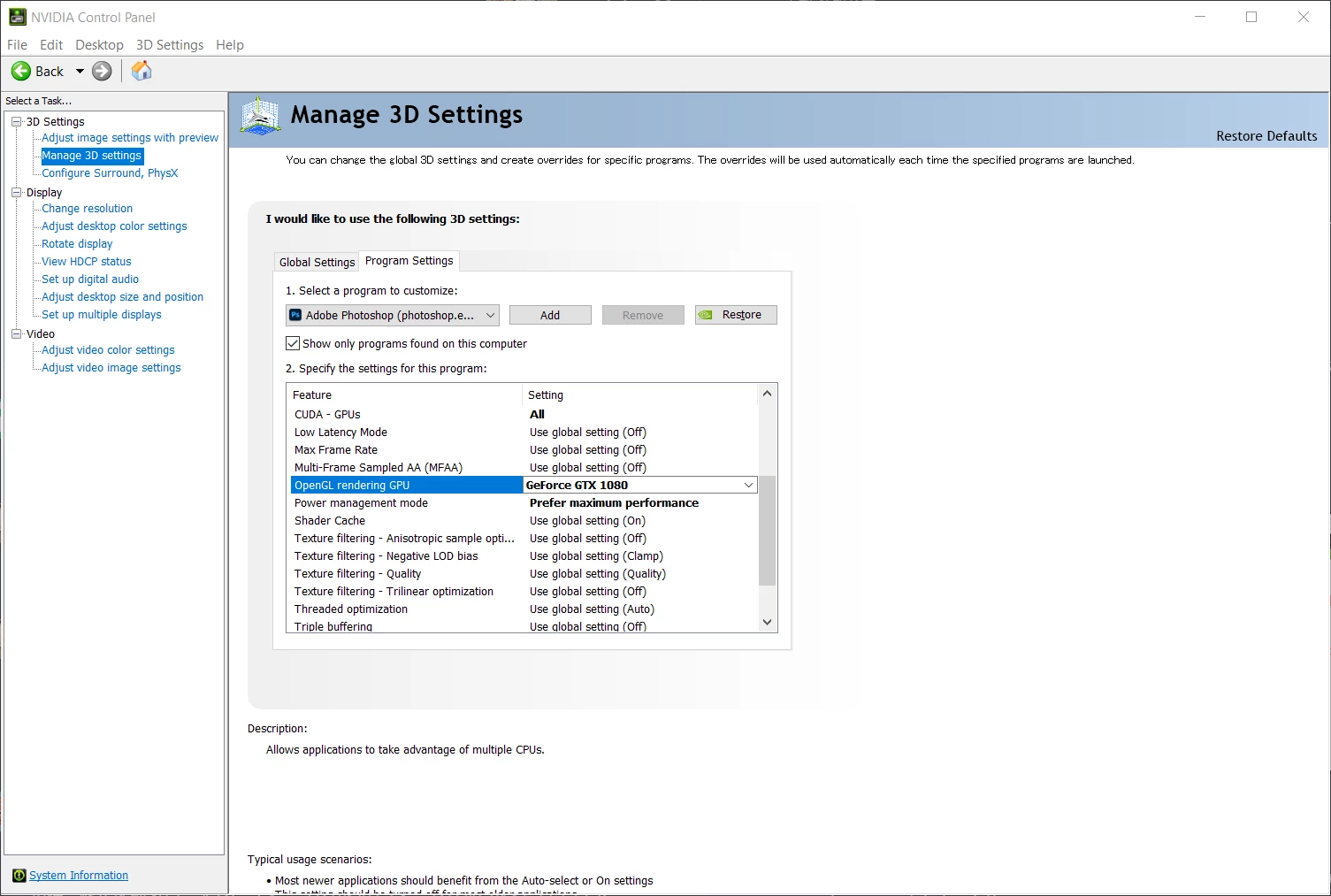
Task: Open the Help menu
Action: pos(230,44)
